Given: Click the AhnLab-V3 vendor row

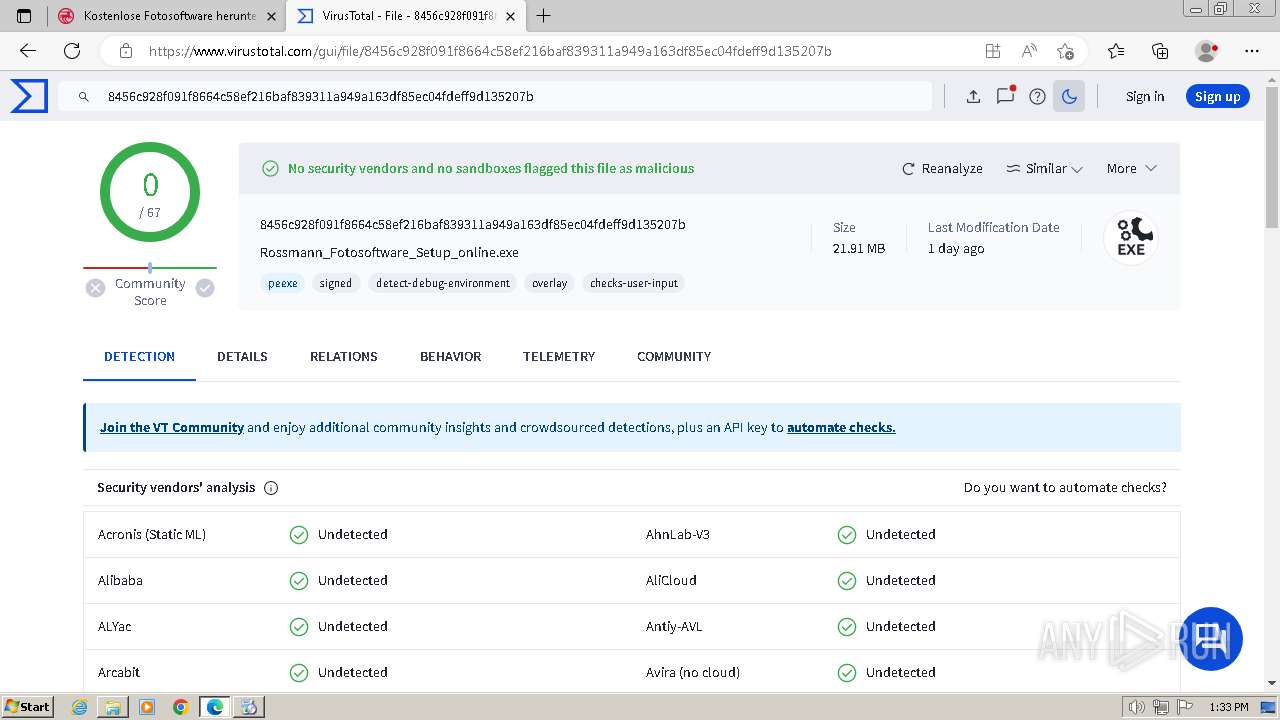Looking at the screenshot, I should [x=905, y=534].
